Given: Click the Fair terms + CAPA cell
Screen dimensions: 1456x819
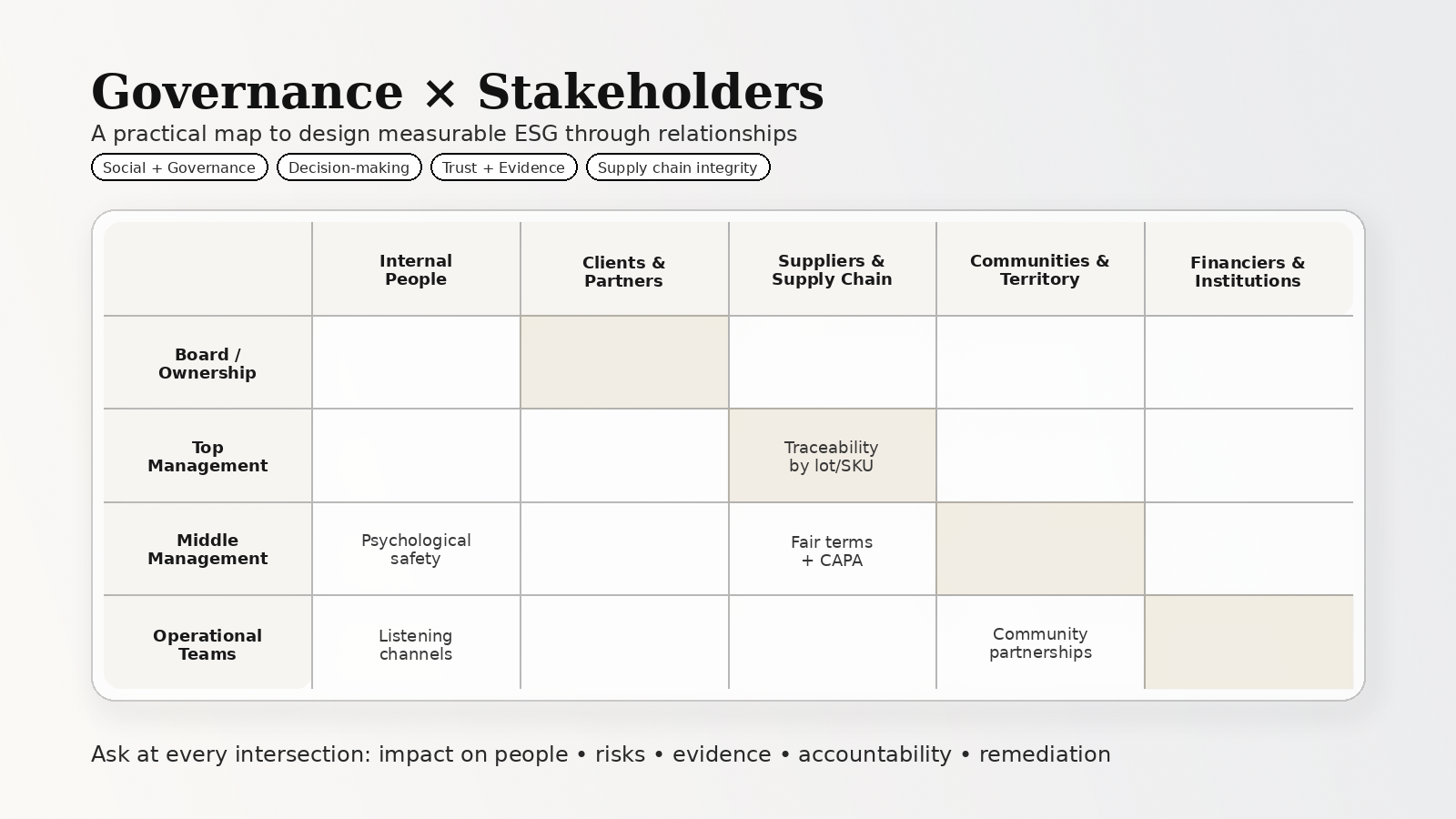Looking at the screenshot, I should (833, 549).
